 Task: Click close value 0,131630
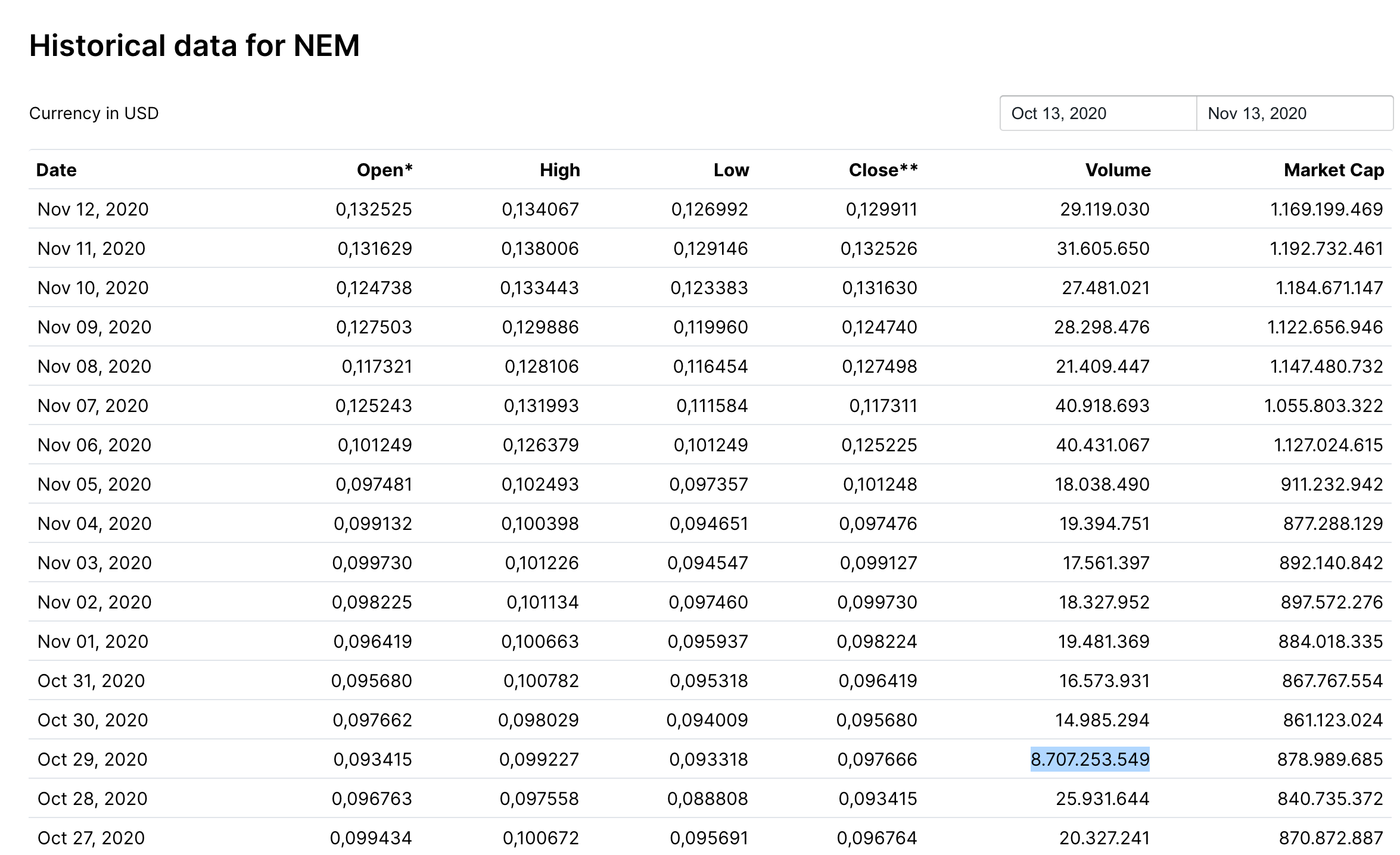click(x=879, y=288)
